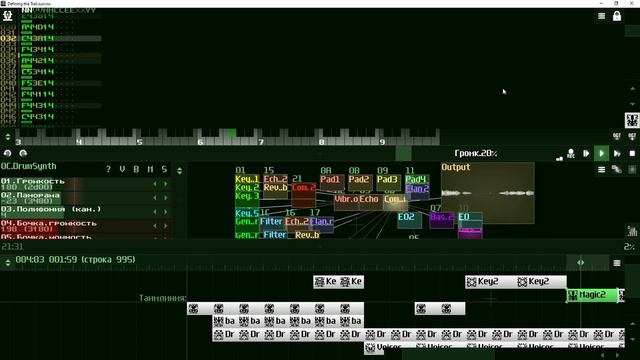640x360 pixels.
Task: Click the right octave OCT button
Action: [x=632, y=136]
